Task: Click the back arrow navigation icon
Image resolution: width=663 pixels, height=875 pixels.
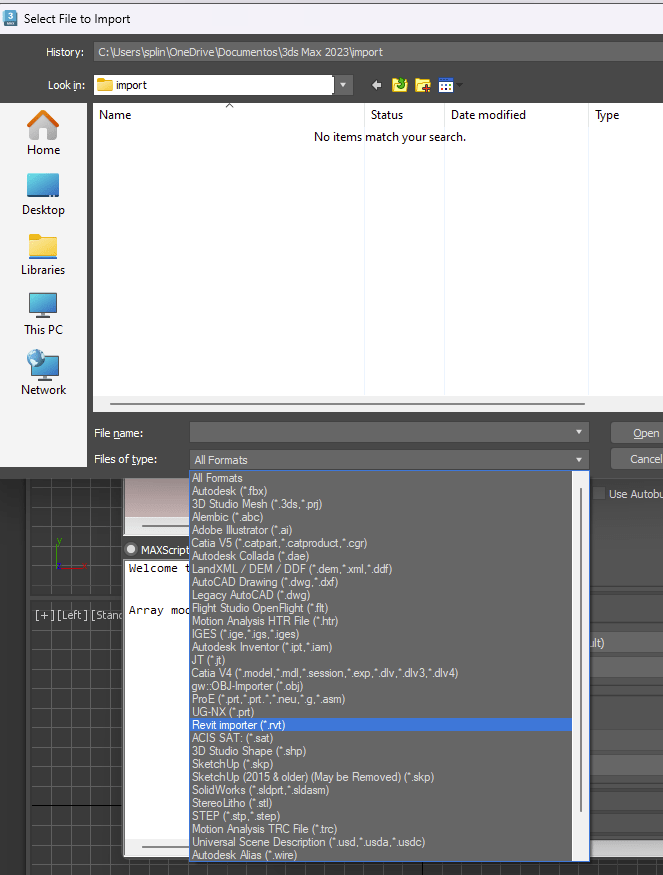Action: (x=377, y=85)
